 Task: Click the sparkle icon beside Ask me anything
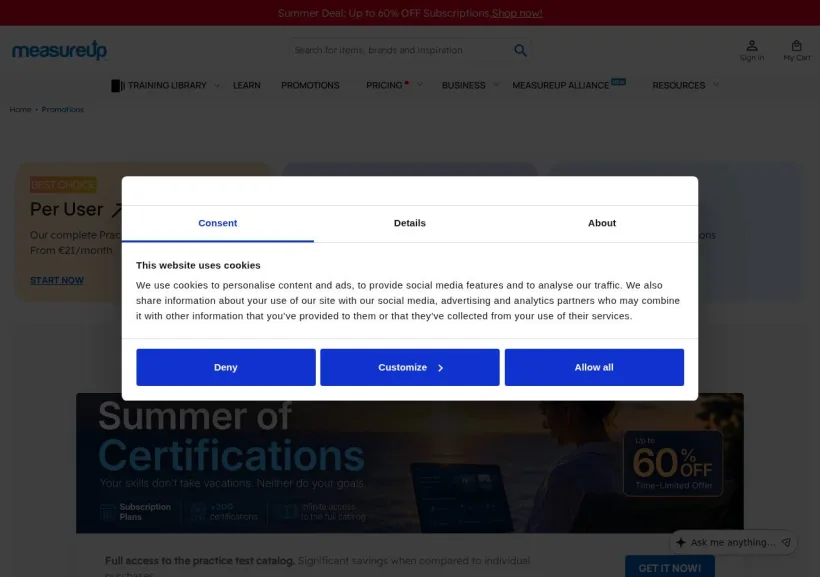click(x=680, y=542)
